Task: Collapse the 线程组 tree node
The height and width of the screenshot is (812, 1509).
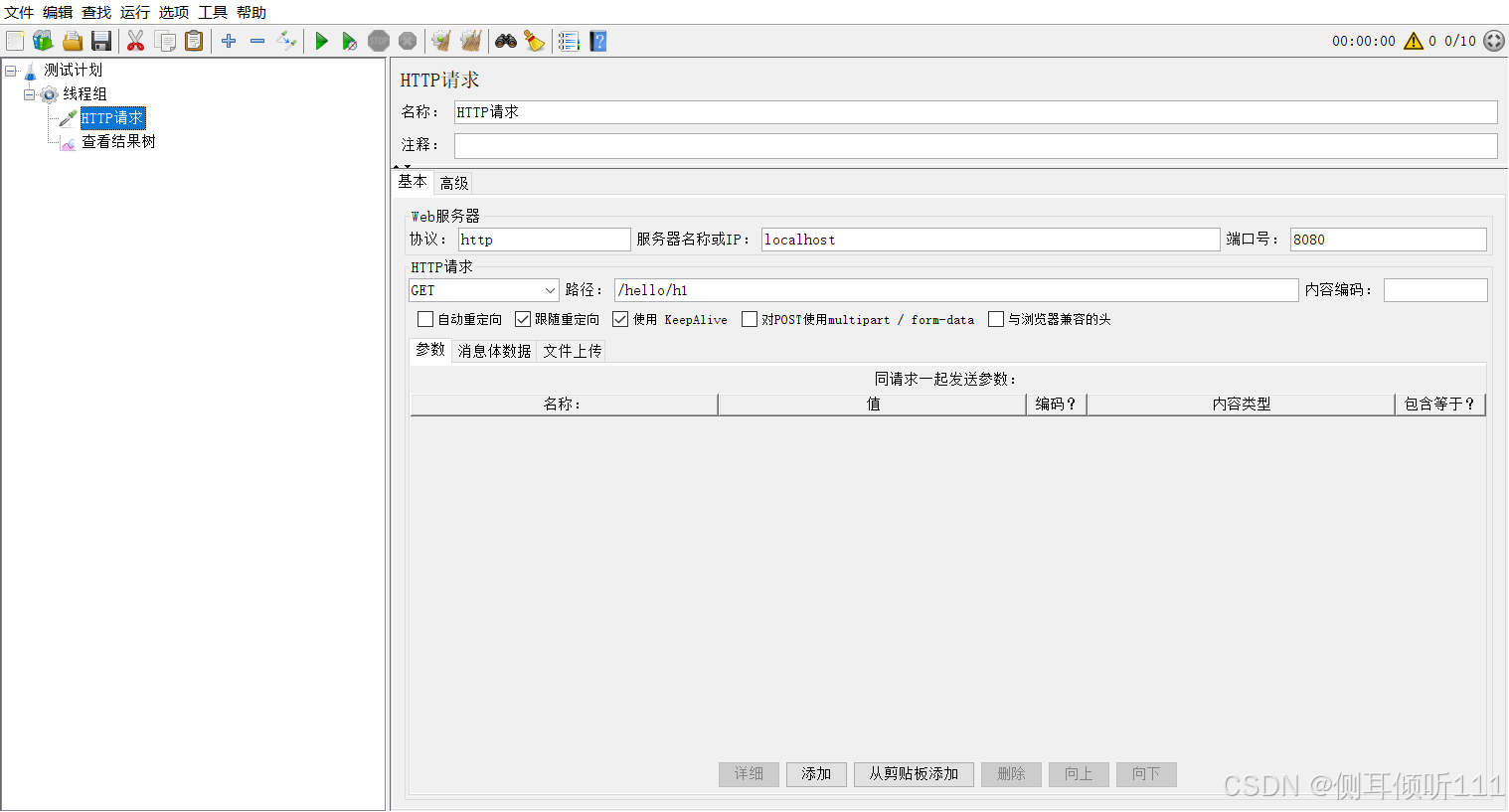Action: pos(30,94)
